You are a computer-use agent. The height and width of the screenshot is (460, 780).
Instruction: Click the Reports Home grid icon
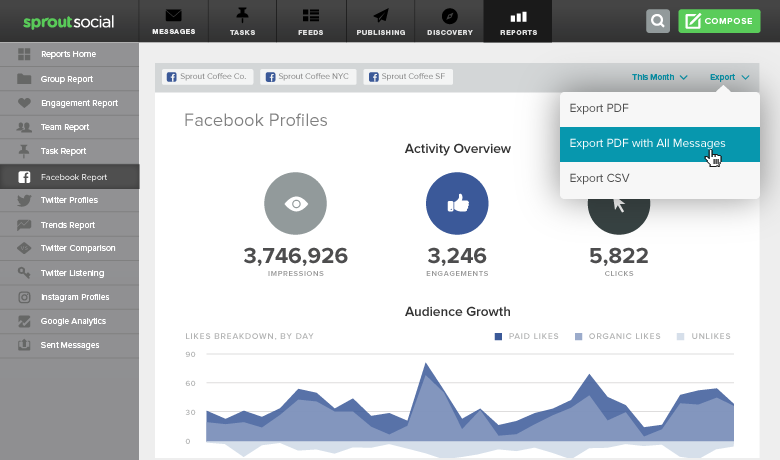pos(24,54)
